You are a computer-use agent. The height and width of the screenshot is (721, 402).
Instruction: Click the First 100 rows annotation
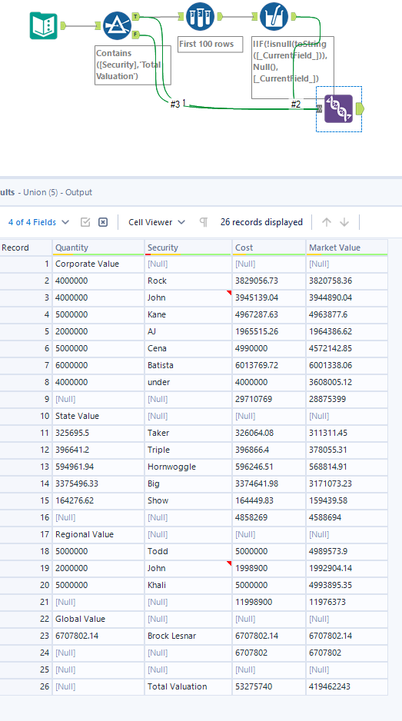210,44
